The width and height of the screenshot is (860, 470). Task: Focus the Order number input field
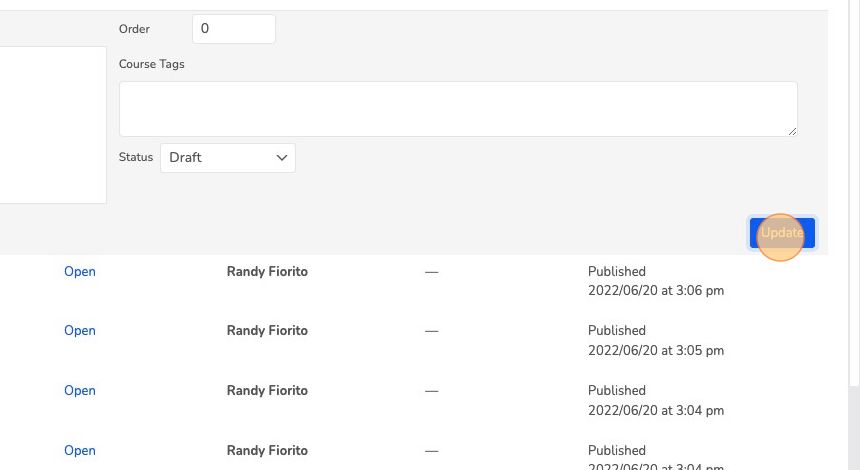click(x=234, y=29)
